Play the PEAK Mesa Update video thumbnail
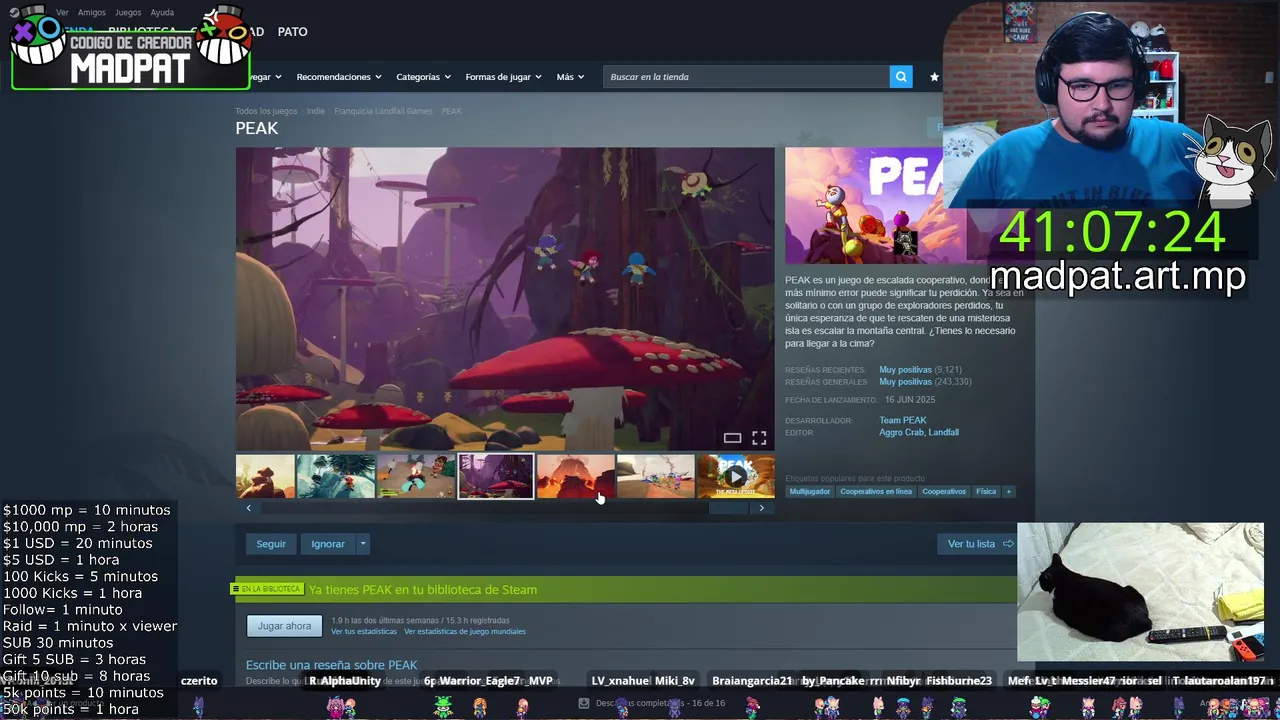 735,476
